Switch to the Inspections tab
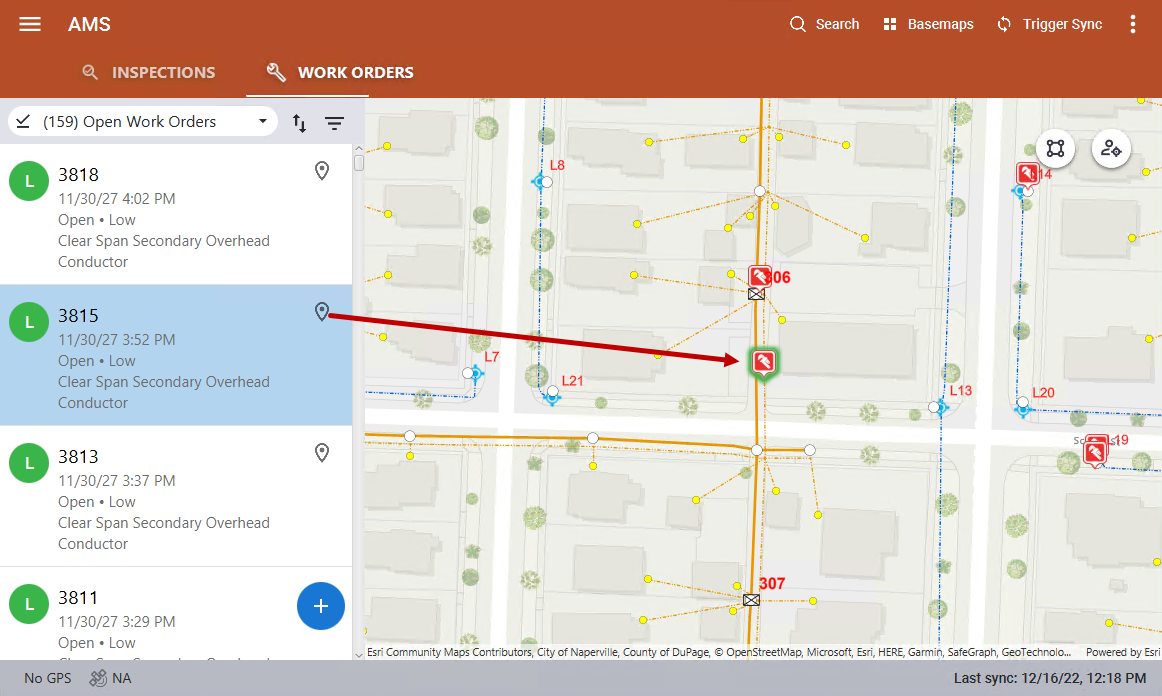 coord(149,72)
